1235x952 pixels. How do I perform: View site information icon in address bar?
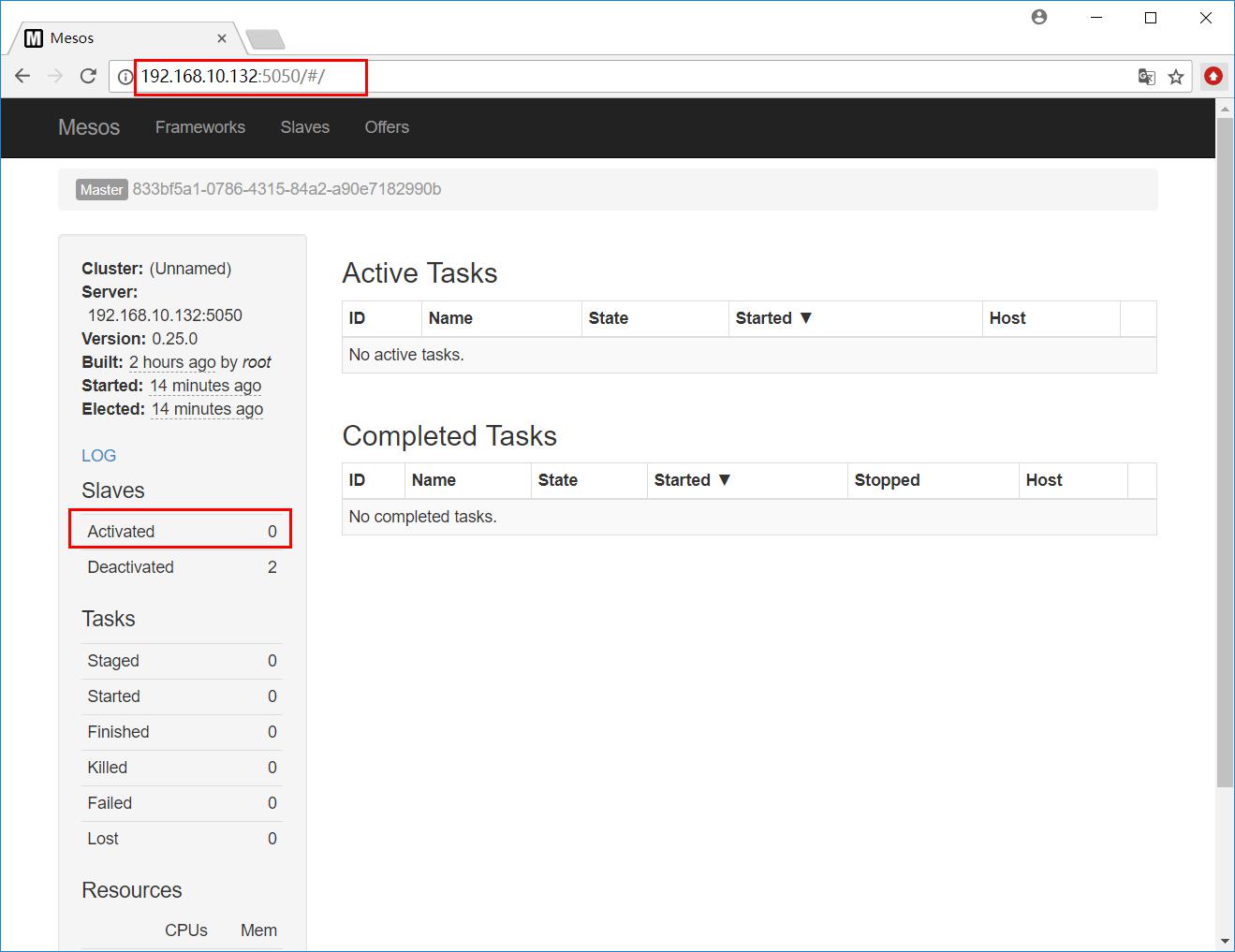125,77
